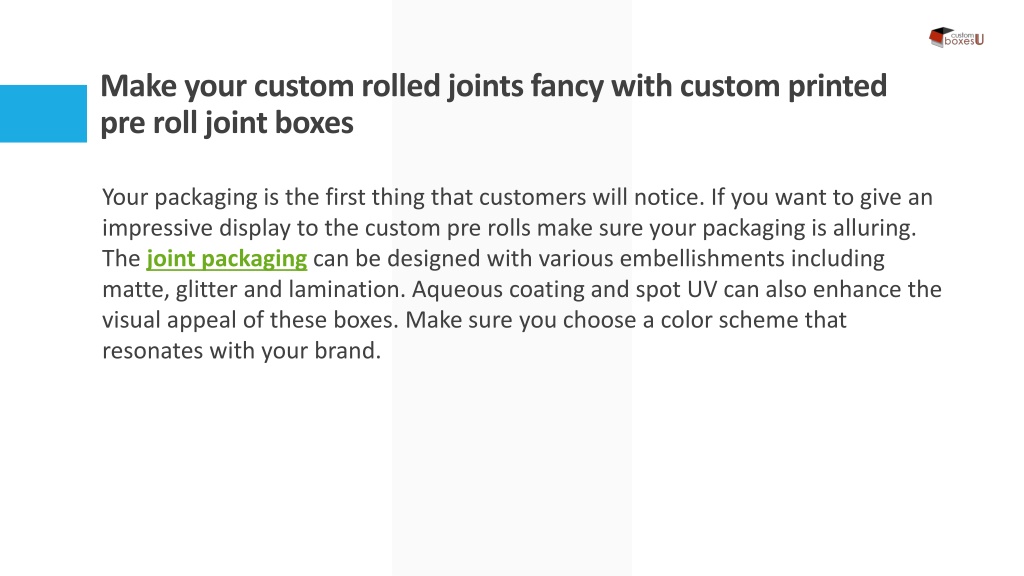Click the word 'embellishments' in the body
Viewport: 1024px width, 576px height.
(x=702, y=259)
